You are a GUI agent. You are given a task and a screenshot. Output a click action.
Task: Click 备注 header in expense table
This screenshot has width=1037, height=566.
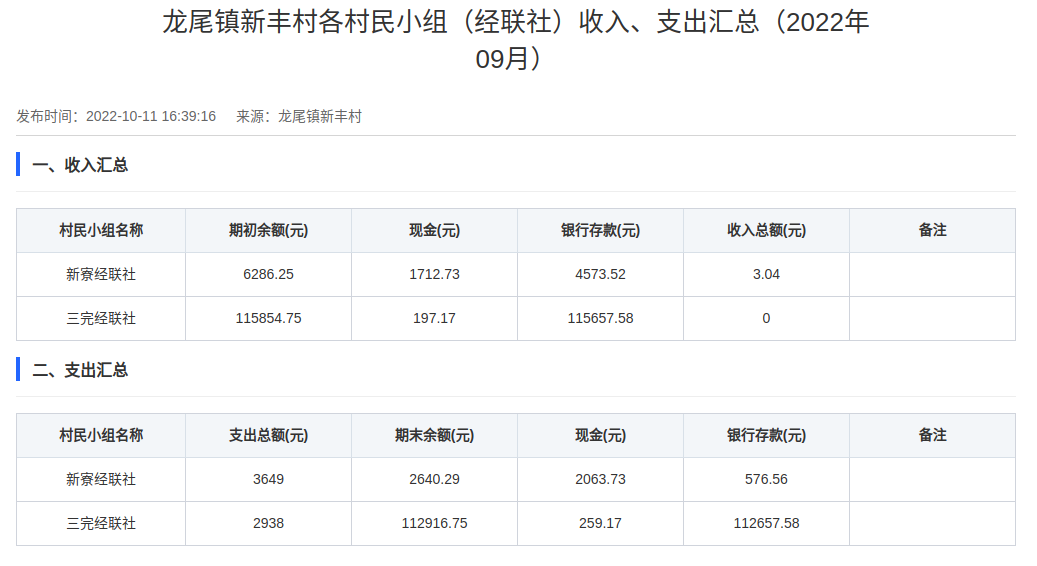933,435
